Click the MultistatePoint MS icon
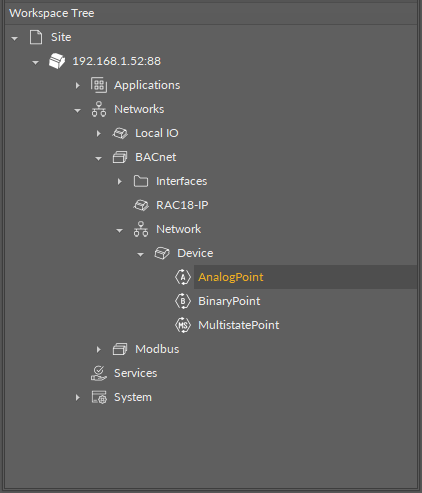The height and width of the screenshot is (493, 422). tap(183, 325)
